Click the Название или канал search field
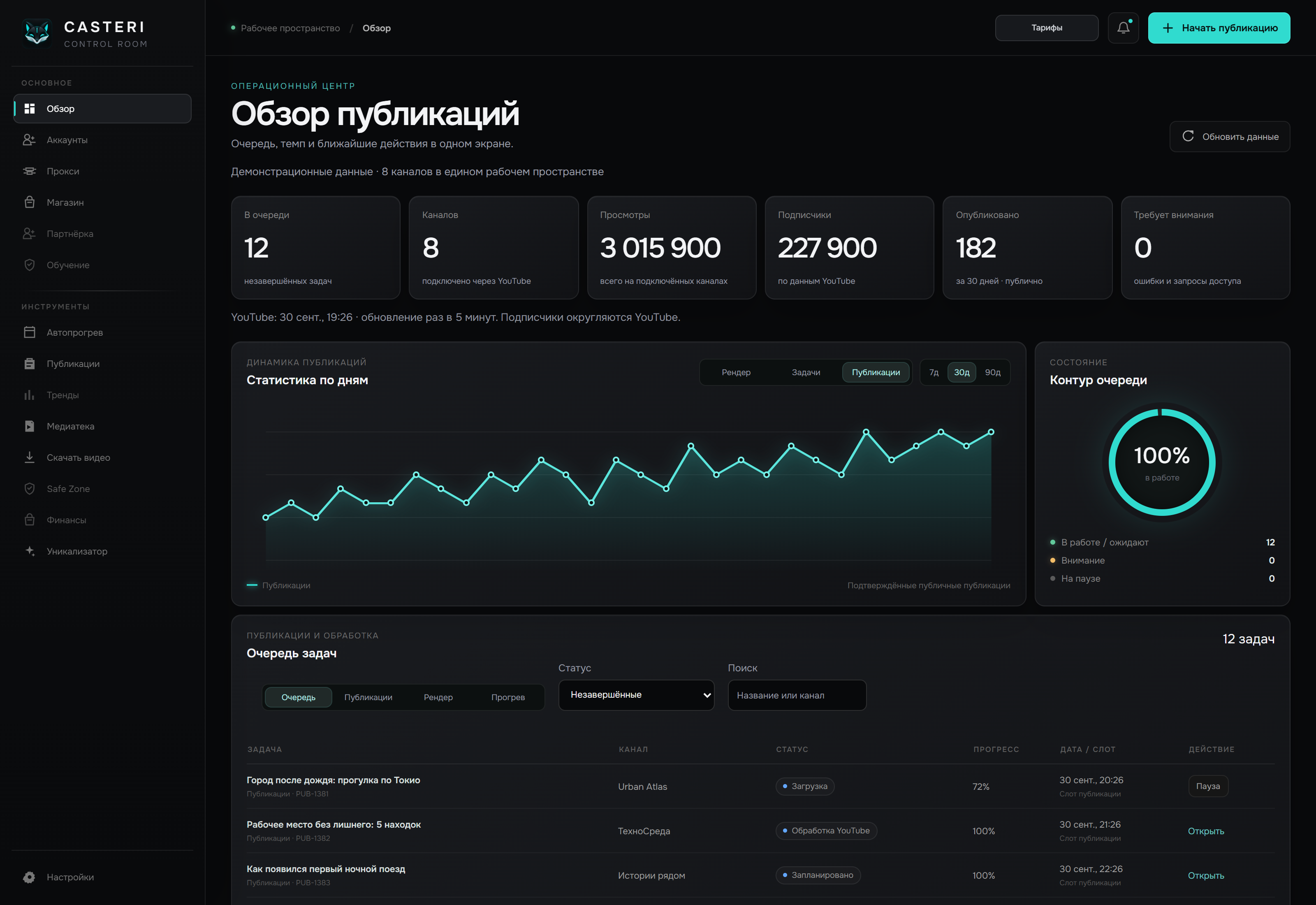Image resolution: width=1316 pixels, height=905 pixels. click(797, 695)
